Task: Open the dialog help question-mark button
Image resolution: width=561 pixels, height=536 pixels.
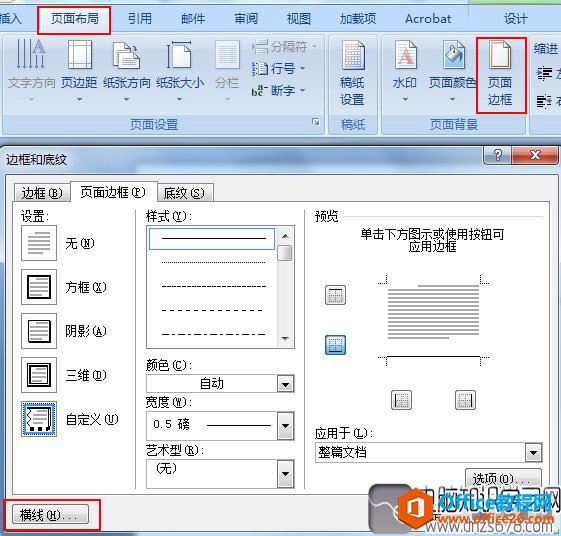Action: coord(497,155)
